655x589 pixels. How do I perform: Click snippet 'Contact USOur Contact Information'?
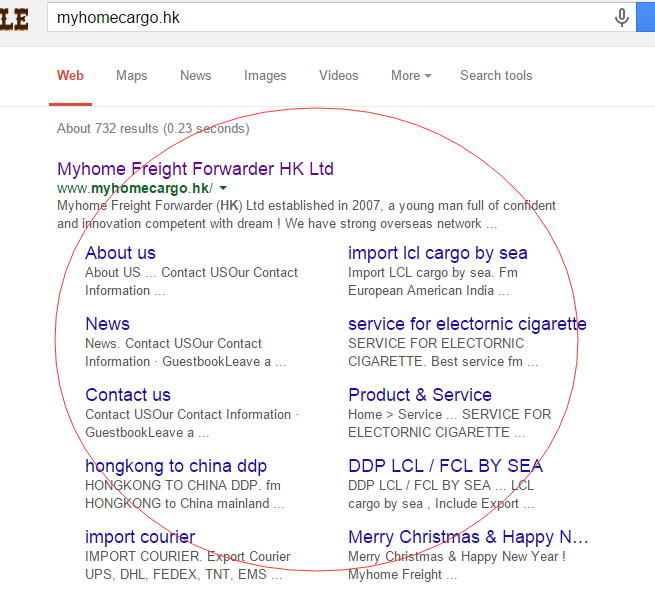[188, 414]
